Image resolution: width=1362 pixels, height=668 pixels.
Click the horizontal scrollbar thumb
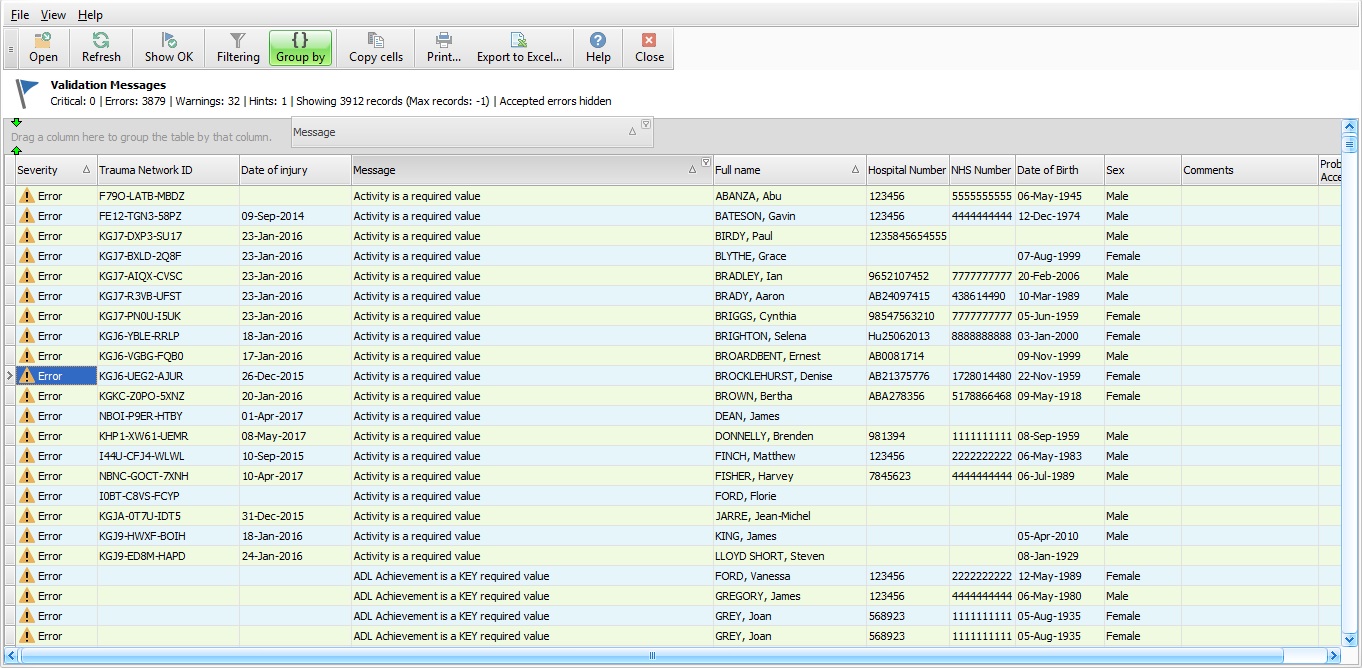(x=652, y=656)
